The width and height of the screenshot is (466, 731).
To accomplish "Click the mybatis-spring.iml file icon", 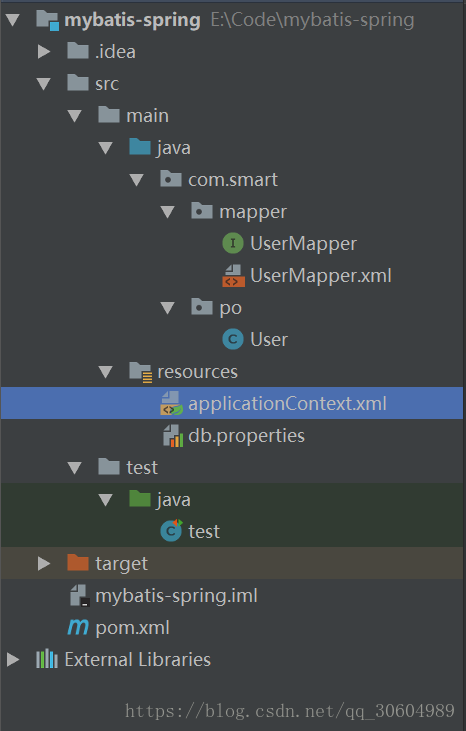I will point(79,596).
